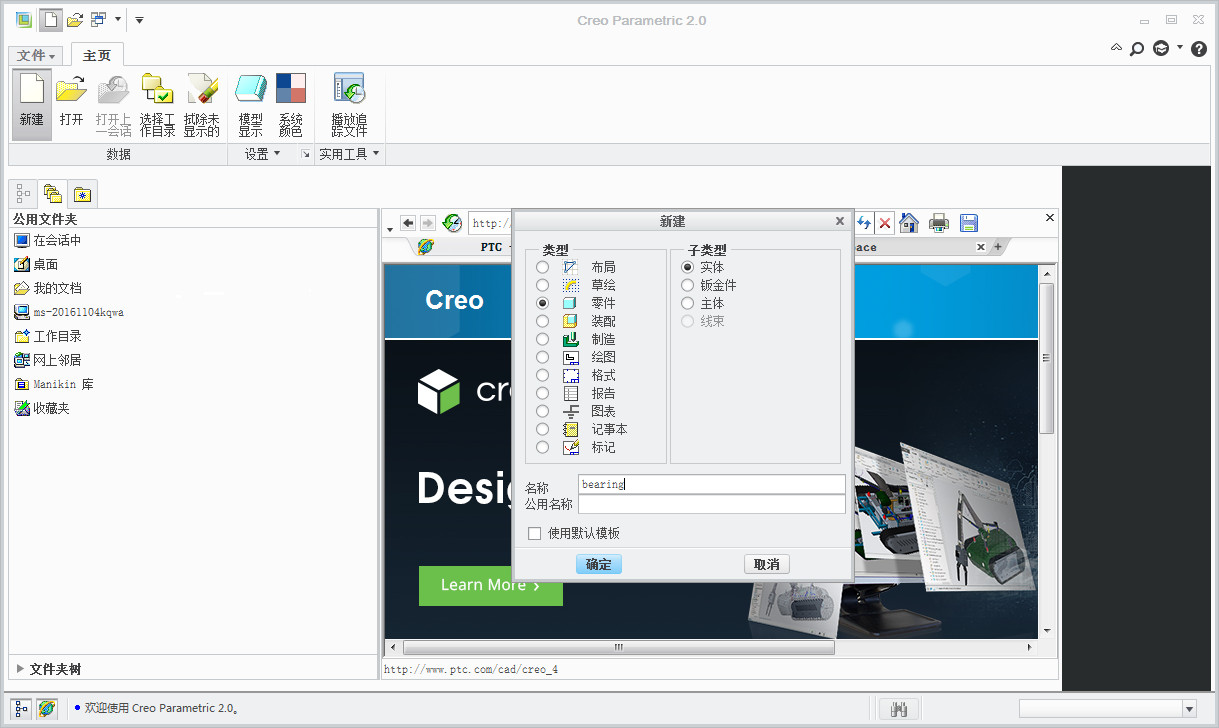Select 草绘 sketch type radio button

543,285
